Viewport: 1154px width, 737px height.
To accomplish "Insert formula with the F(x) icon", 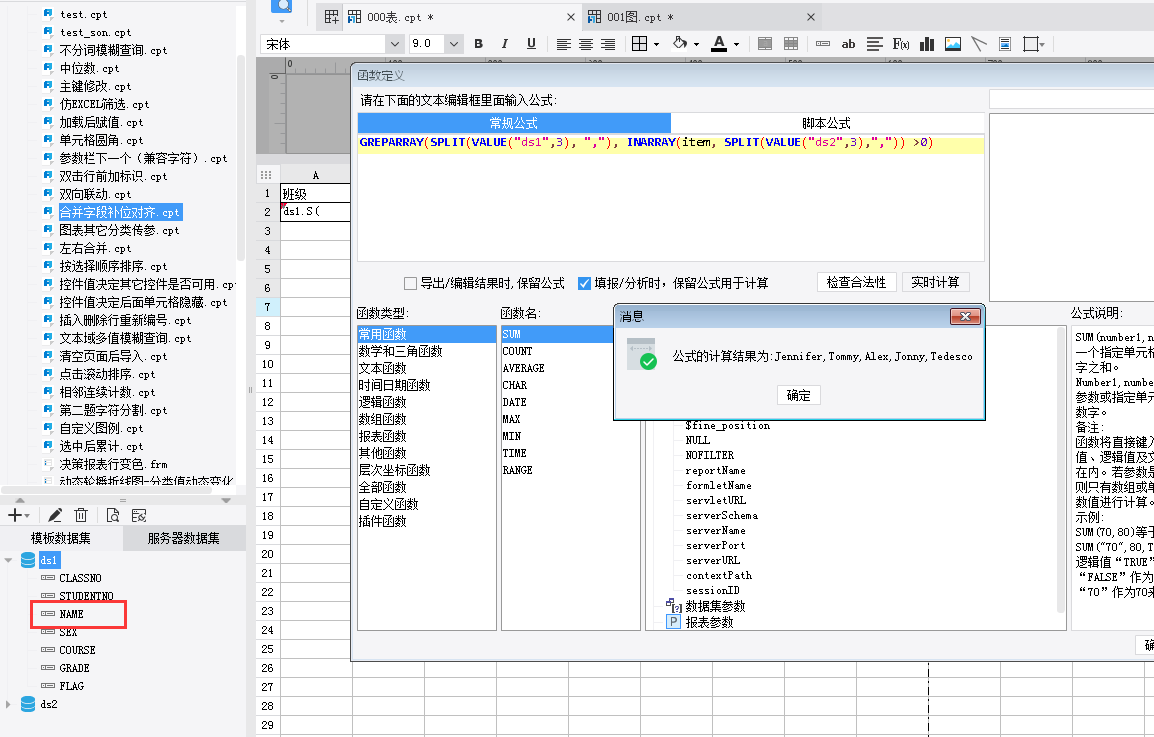I will [x=901, y=44].
